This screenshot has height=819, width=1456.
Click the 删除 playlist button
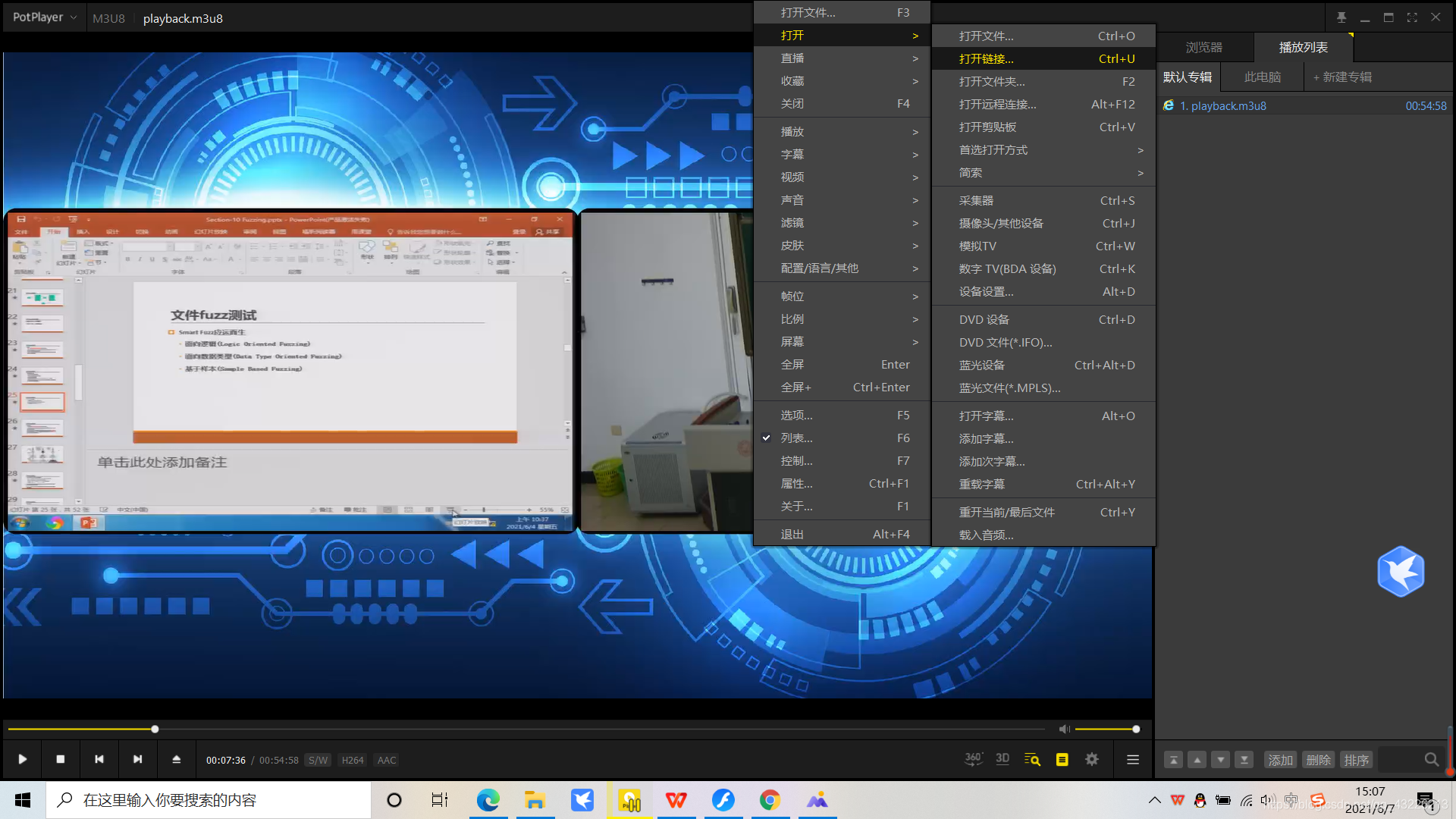1318,760
